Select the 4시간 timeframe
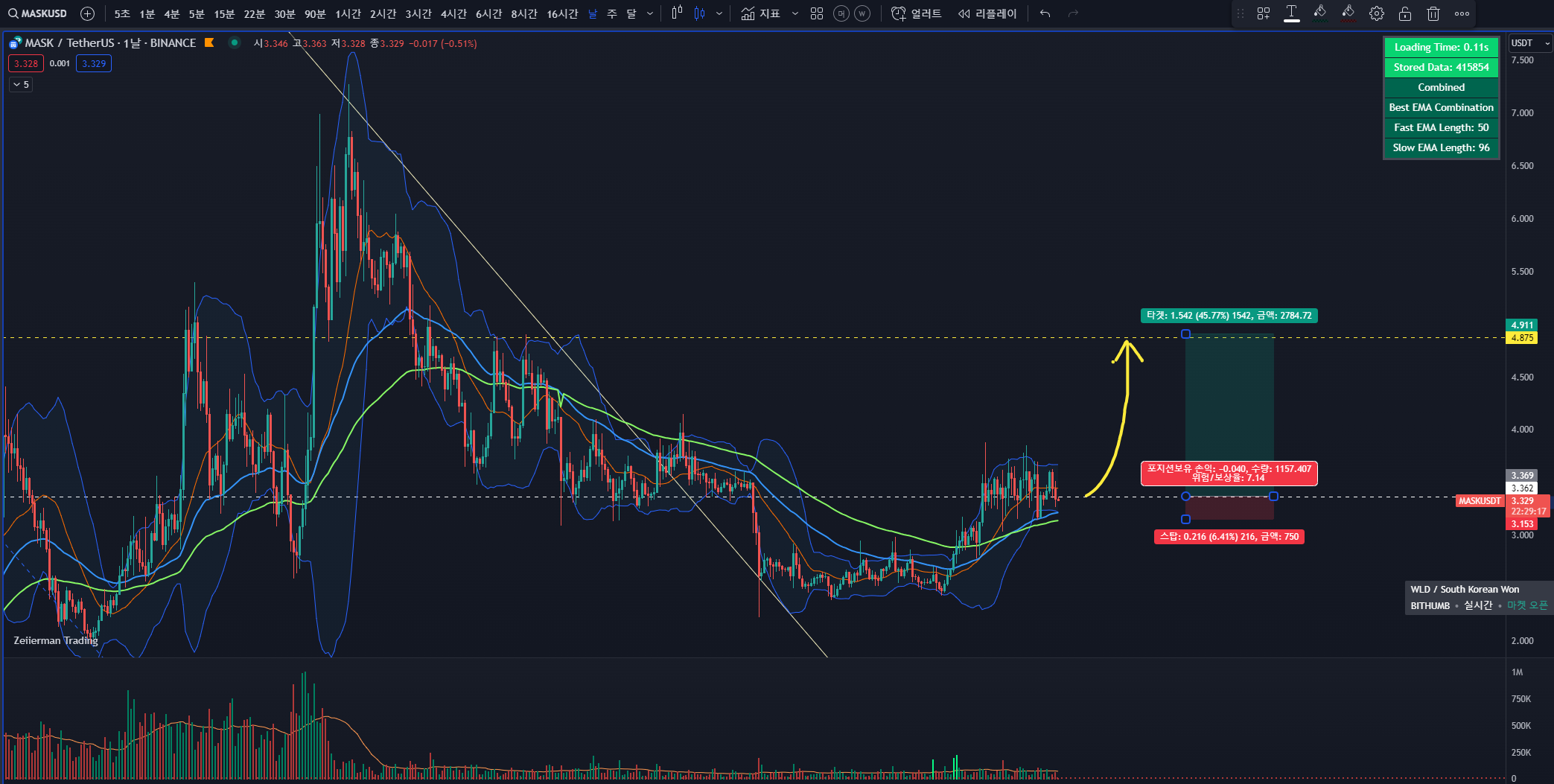The image size is (1554, 784). 453,13
